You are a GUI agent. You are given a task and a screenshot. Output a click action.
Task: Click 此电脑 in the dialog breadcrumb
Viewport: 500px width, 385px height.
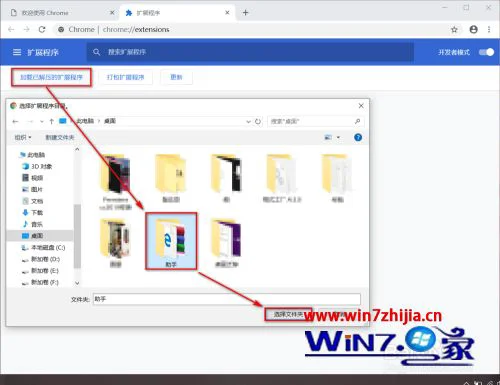point(85,121)
